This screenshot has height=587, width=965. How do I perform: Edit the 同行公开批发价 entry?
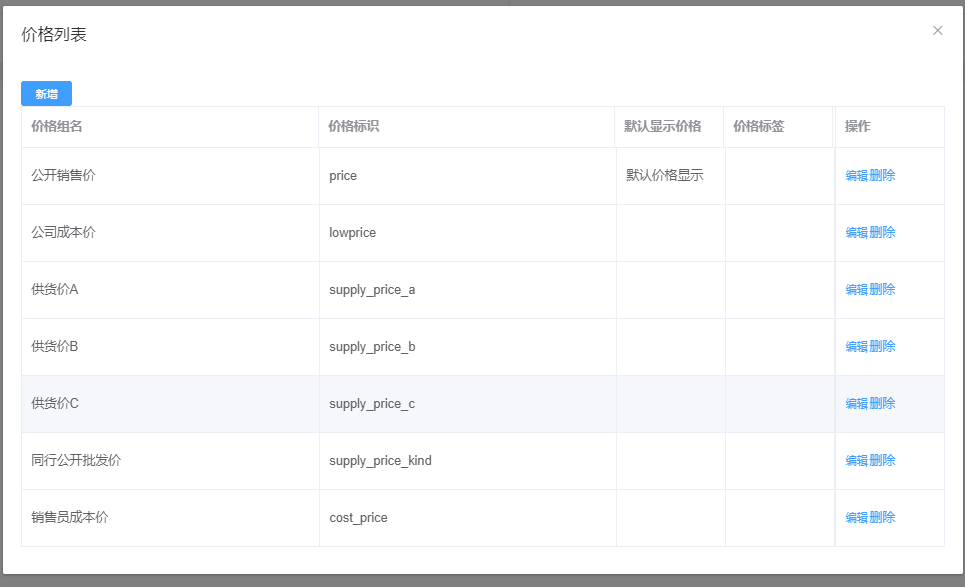(857, 461)
